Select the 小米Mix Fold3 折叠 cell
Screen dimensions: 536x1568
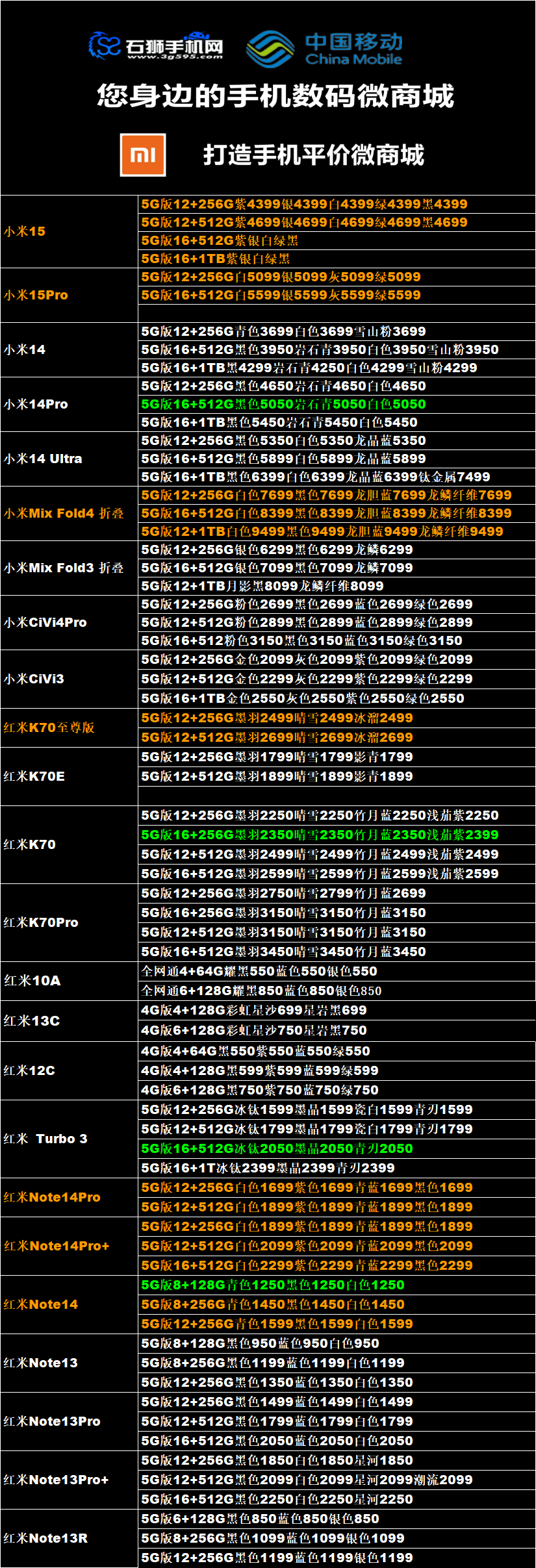[69, 568]
